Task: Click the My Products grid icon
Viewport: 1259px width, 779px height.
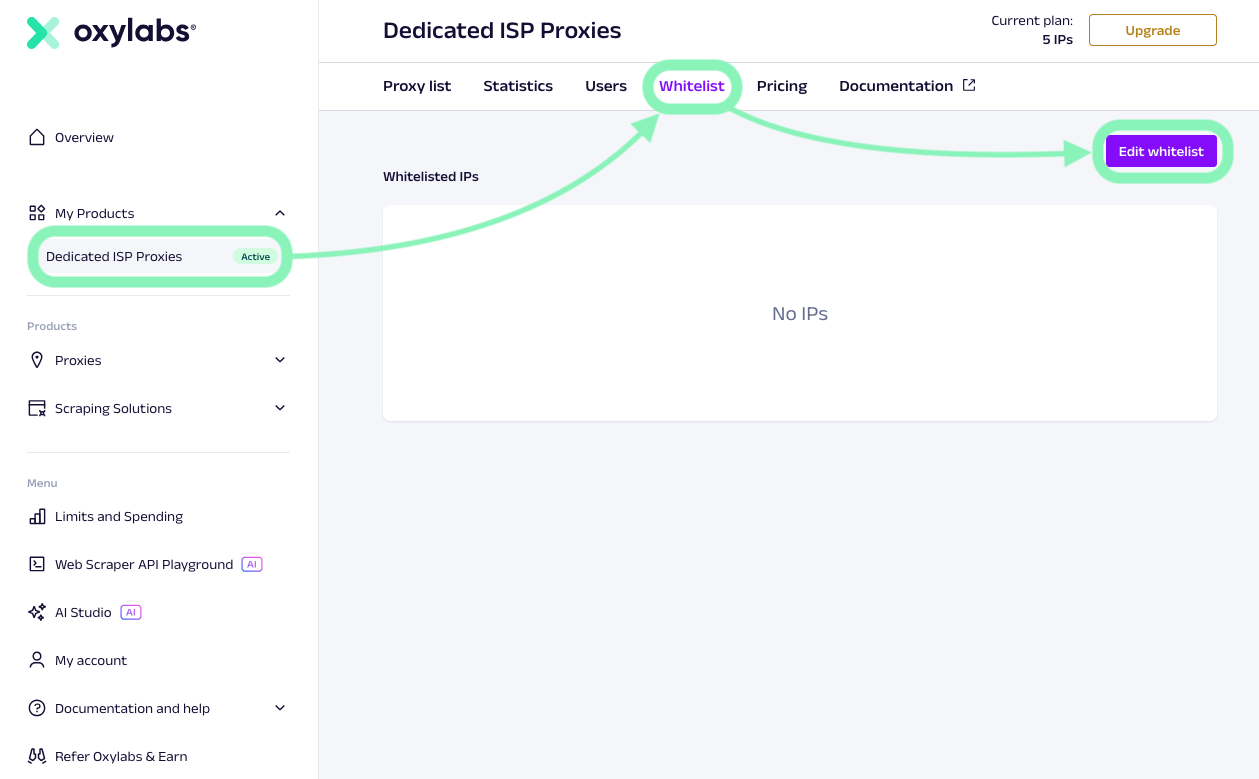Action: point(37,213)
